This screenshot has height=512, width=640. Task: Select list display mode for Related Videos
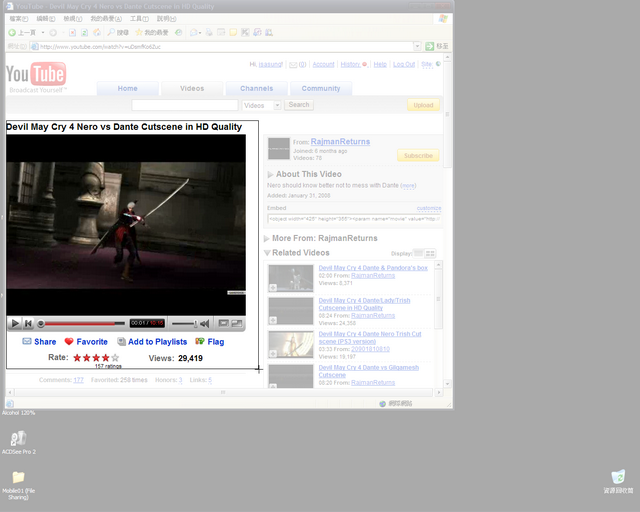tap(418, 254)
